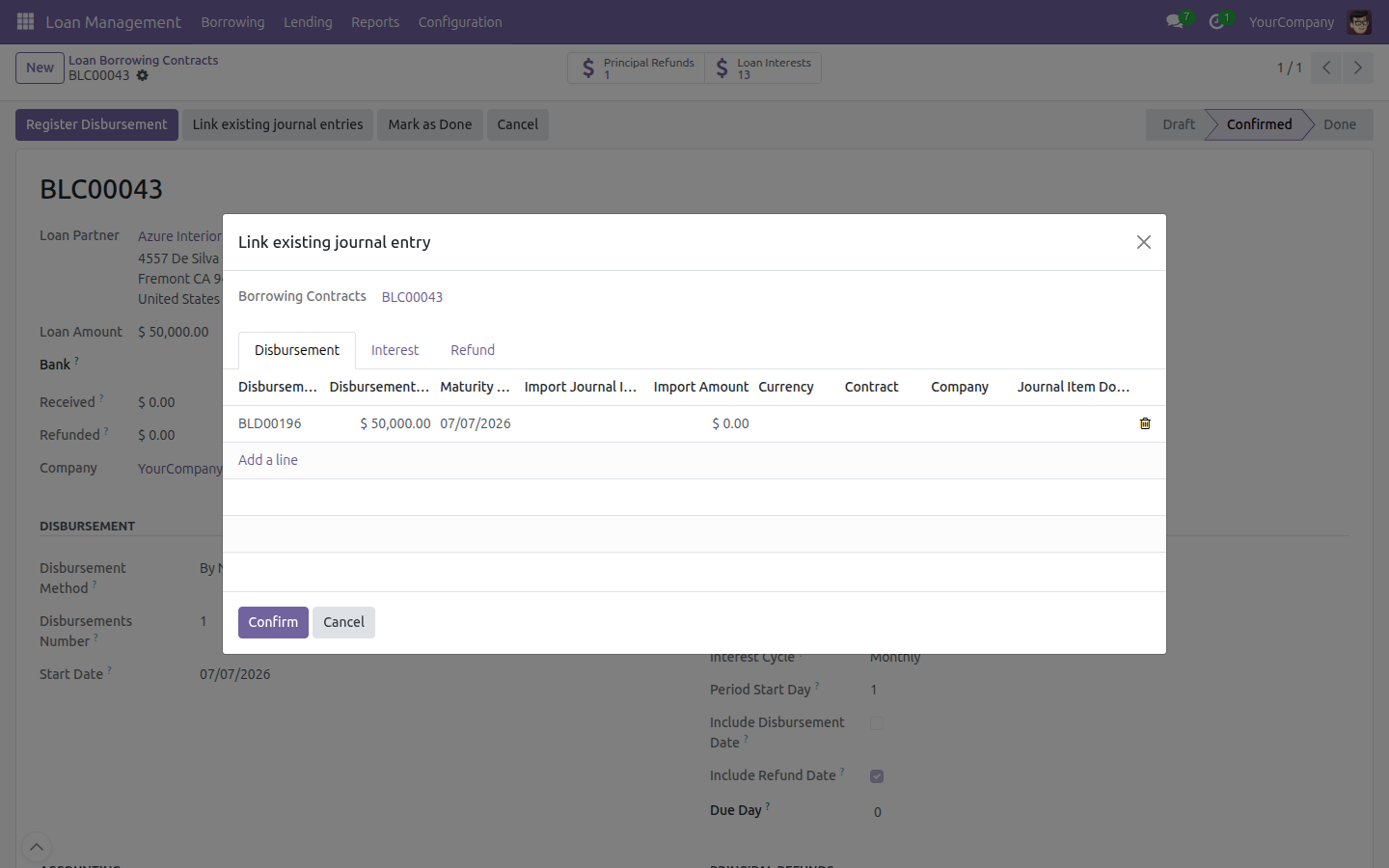1389x868 pixels.
Task: Sort by Journal Item Do... column header
Action: (x=1074, y=387)
